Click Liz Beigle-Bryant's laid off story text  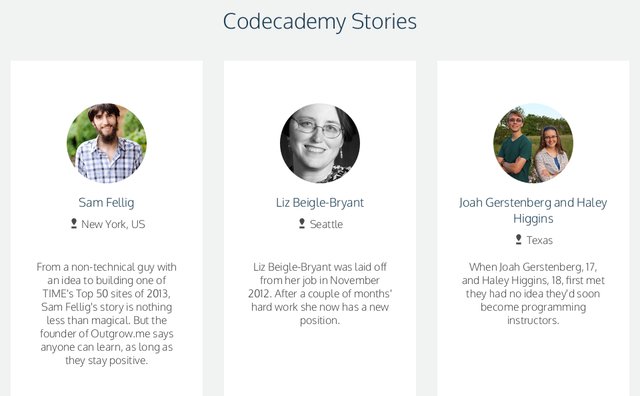pos(320,294)
